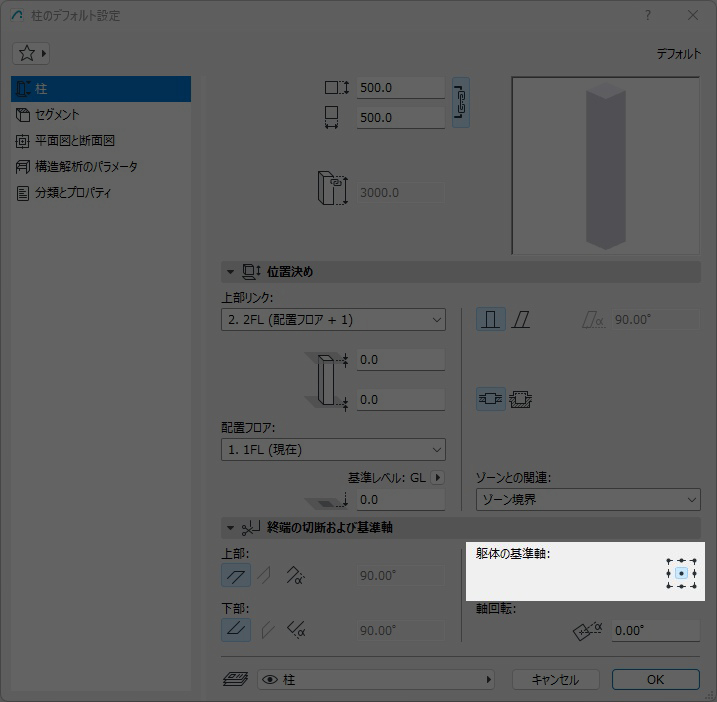
Task: Toggle the width-depth chain link icon
Action: [461, 102]
